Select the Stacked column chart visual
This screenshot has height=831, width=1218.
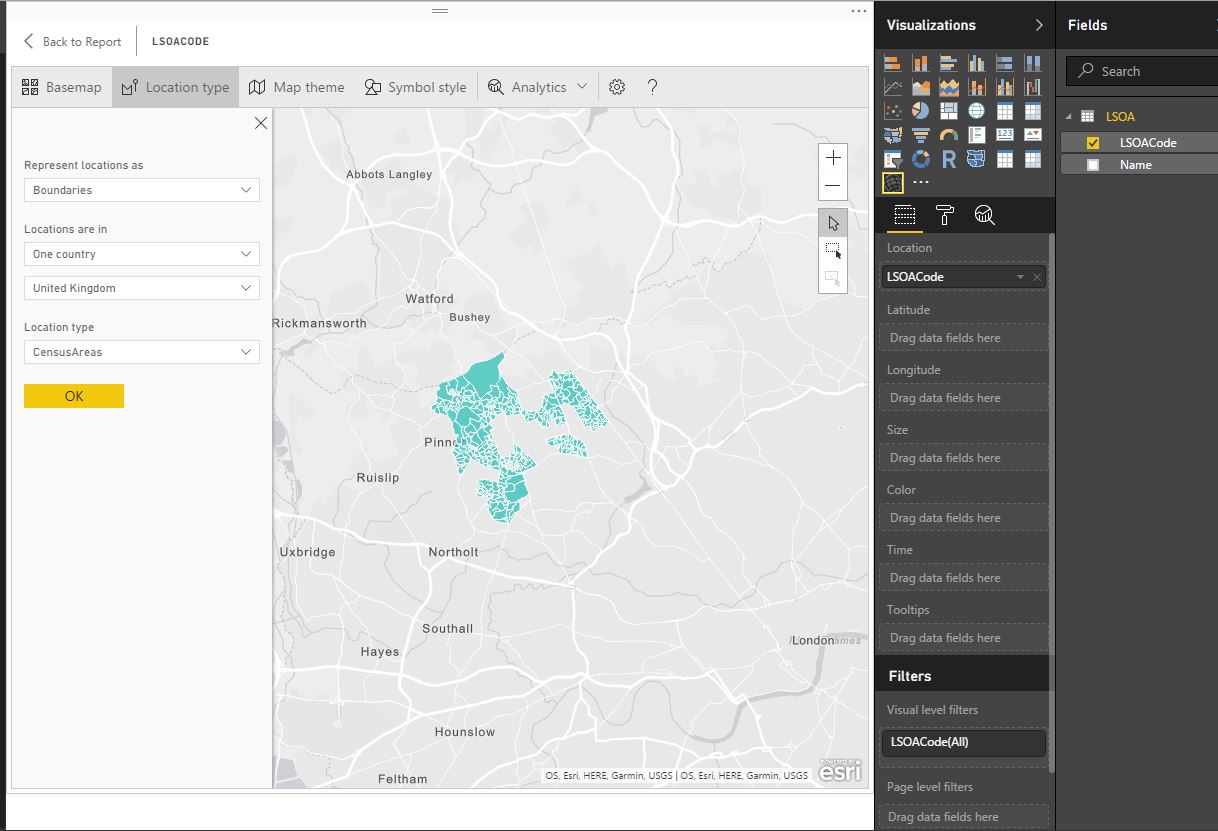tap(921, 63)
